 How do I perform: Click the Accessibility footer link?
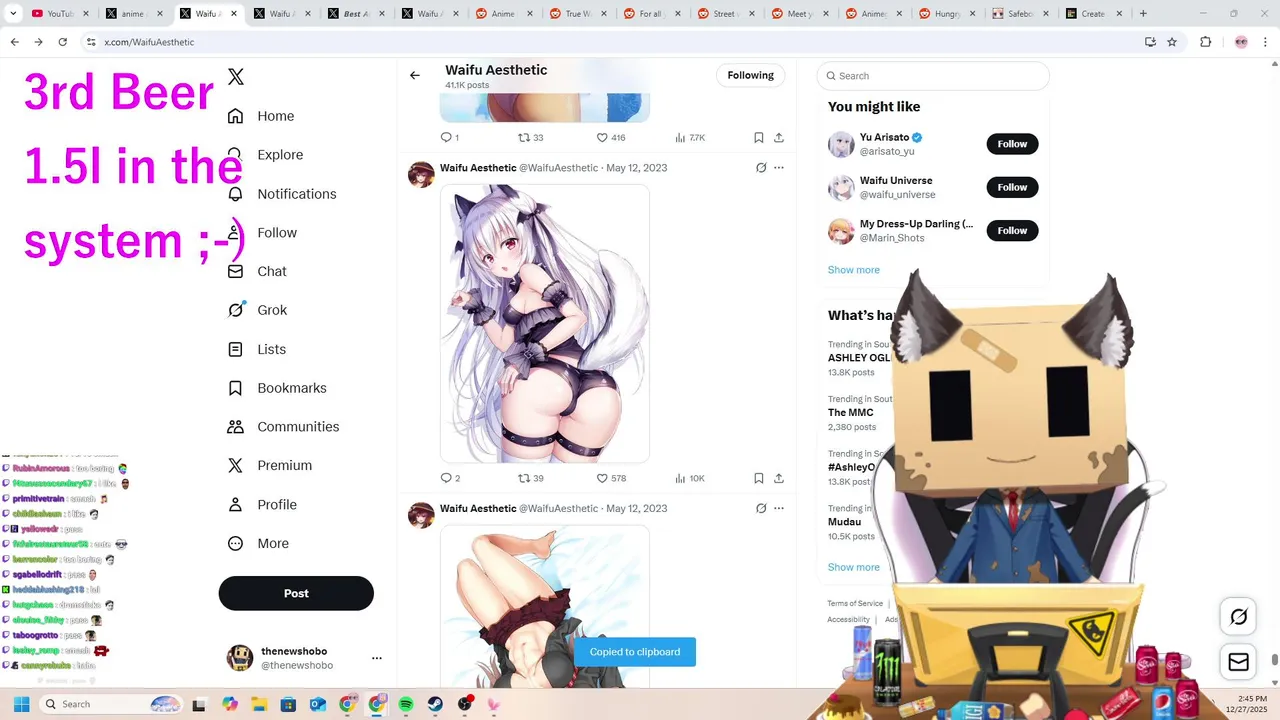[848, 620]
